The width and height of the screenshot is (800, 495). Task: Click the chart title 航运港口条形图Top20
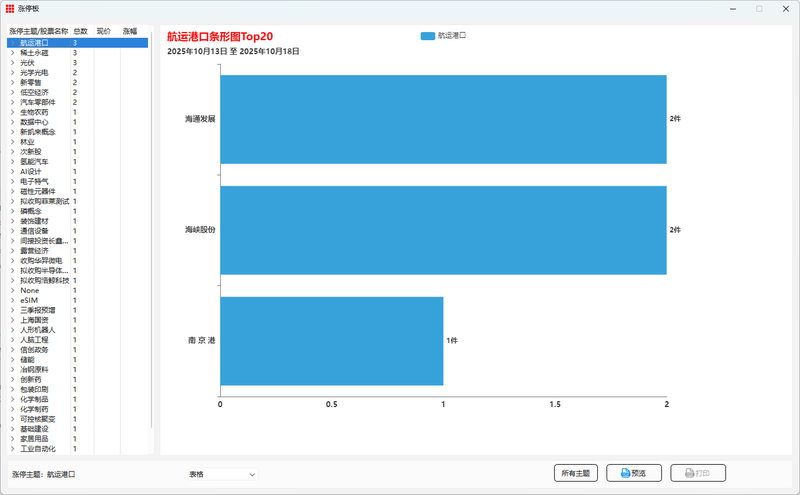click(x=220, y=37)
